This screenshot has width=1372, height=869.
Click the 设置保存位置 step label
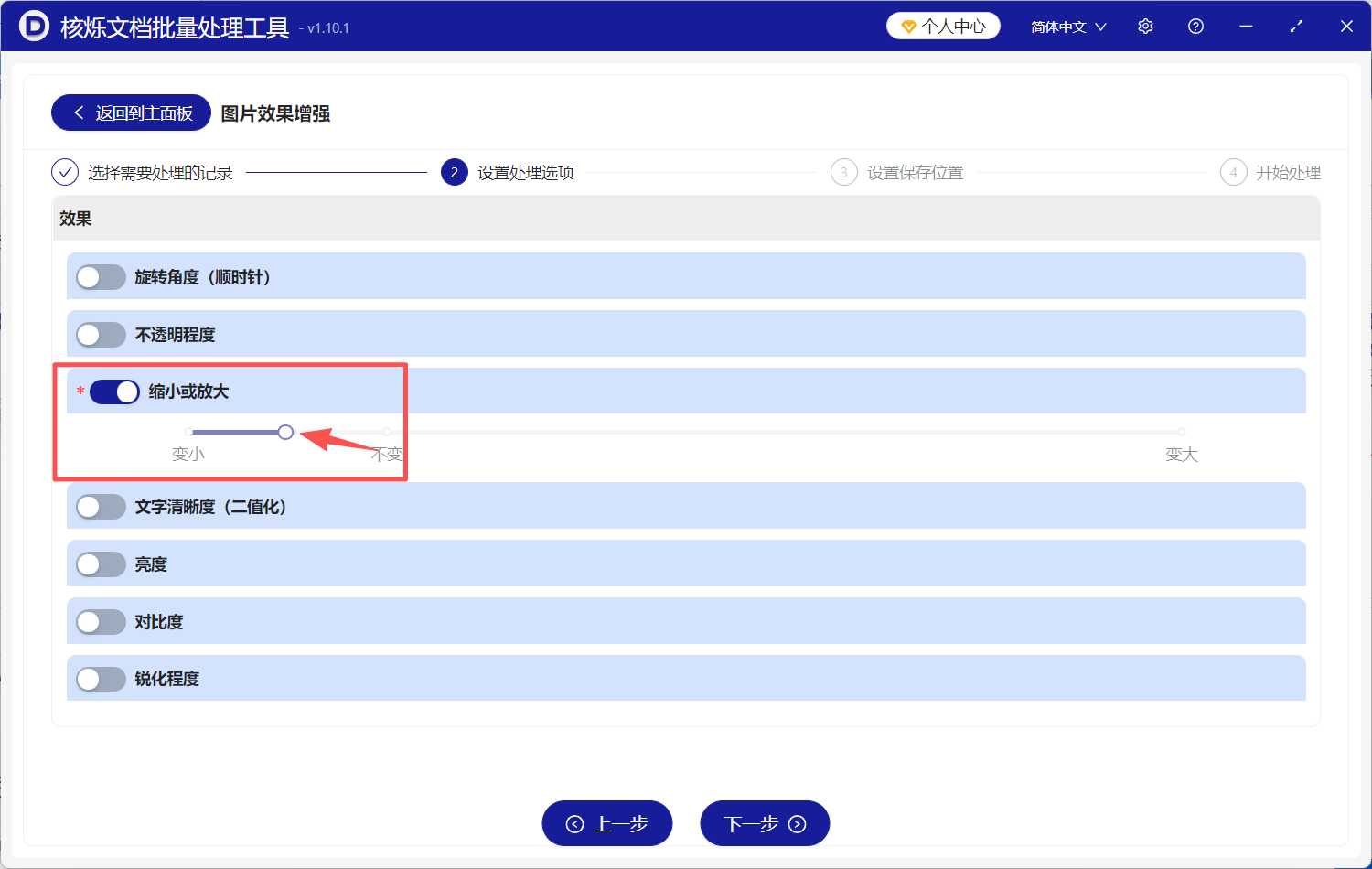click(915, 172)
